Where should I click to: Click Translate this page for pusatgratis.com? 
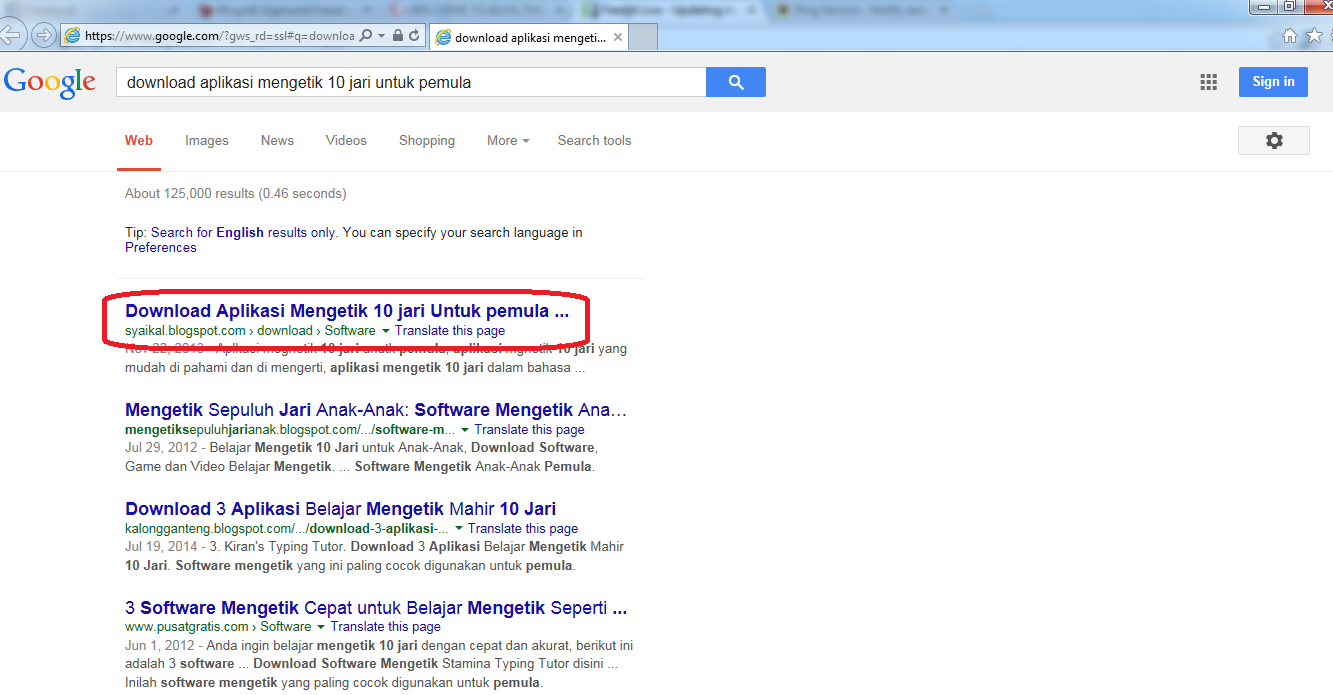click(386, 627)
